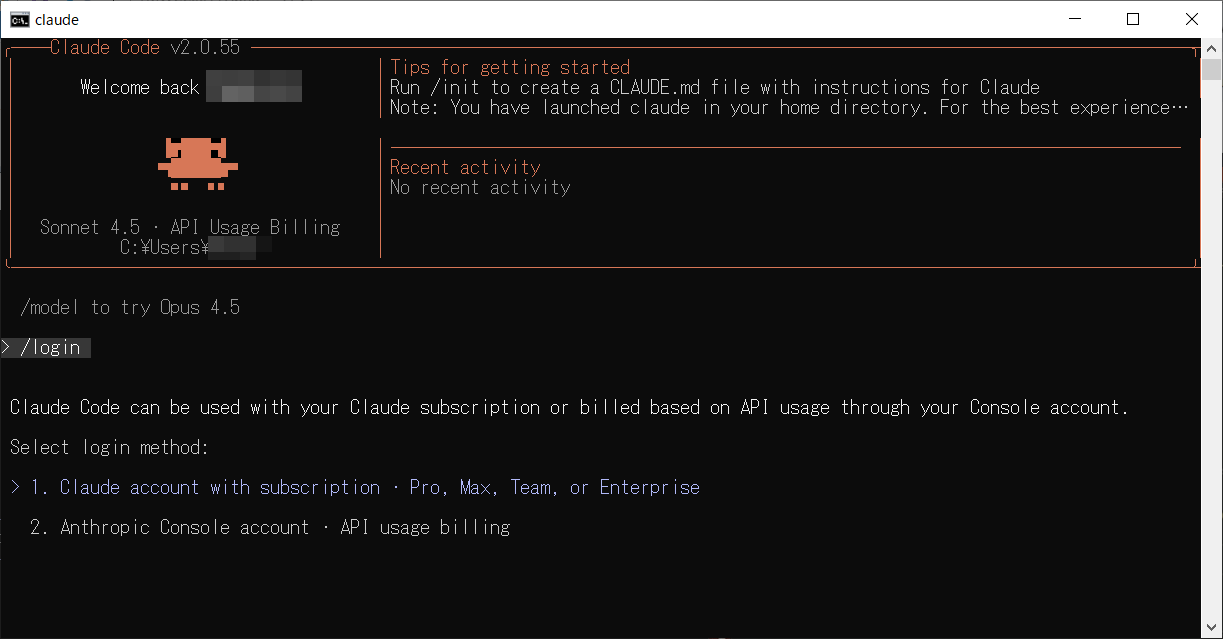The image size is (1223, 639).
Task: Close the claude terminal window
Action: tap(1192, 19)
